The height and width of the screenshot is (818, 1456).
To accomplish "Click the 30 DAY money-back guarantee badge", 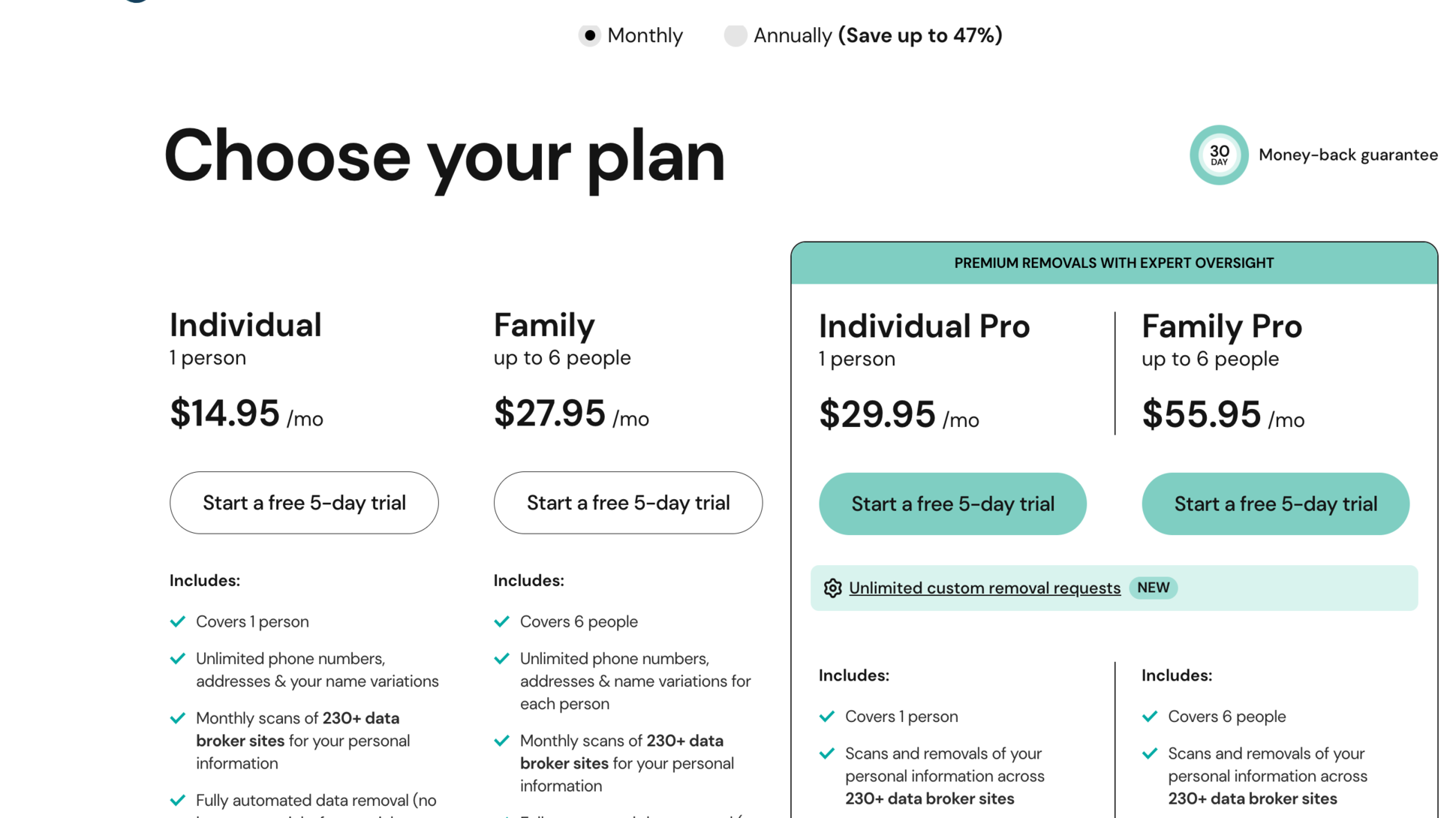I will 1218,155.
